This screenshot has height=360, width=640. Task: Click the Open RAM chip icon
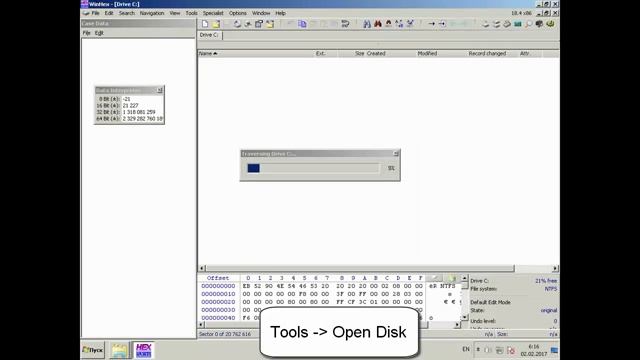(518, 24)
